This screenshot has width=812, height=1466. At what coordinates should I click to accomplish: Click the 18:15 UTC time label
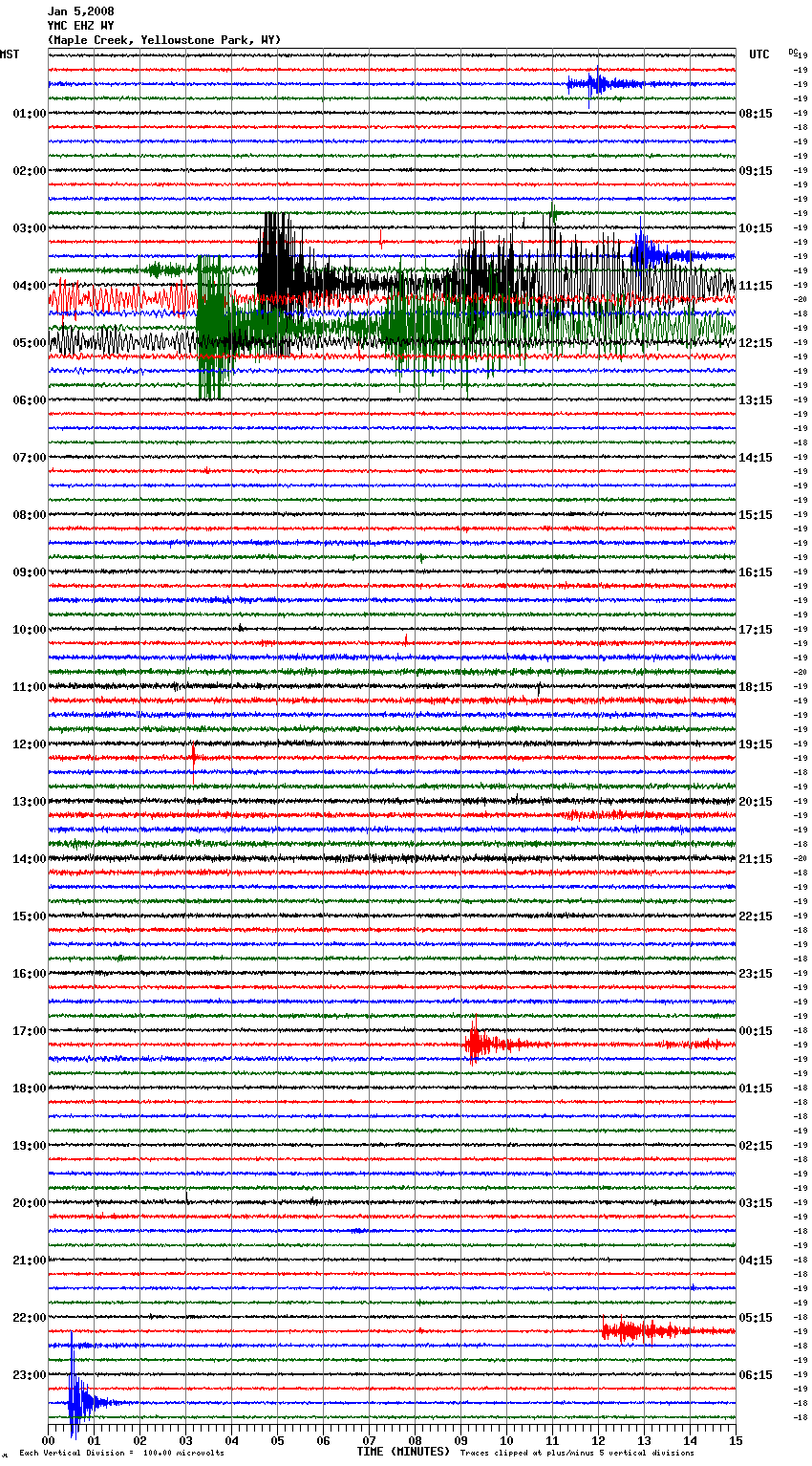756,687
